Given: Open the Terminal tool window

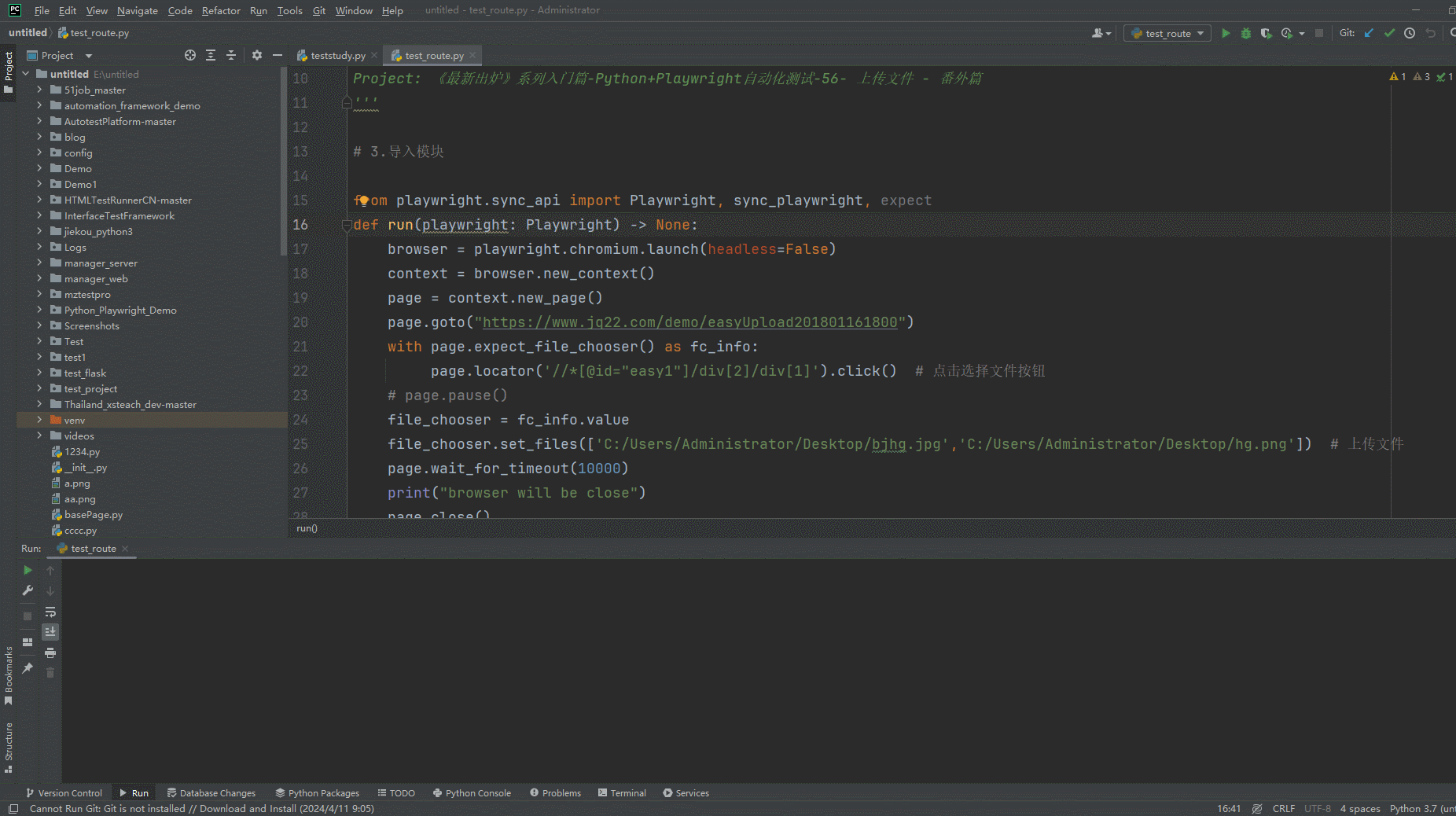Looking at the screenshot, I should 622,793.
